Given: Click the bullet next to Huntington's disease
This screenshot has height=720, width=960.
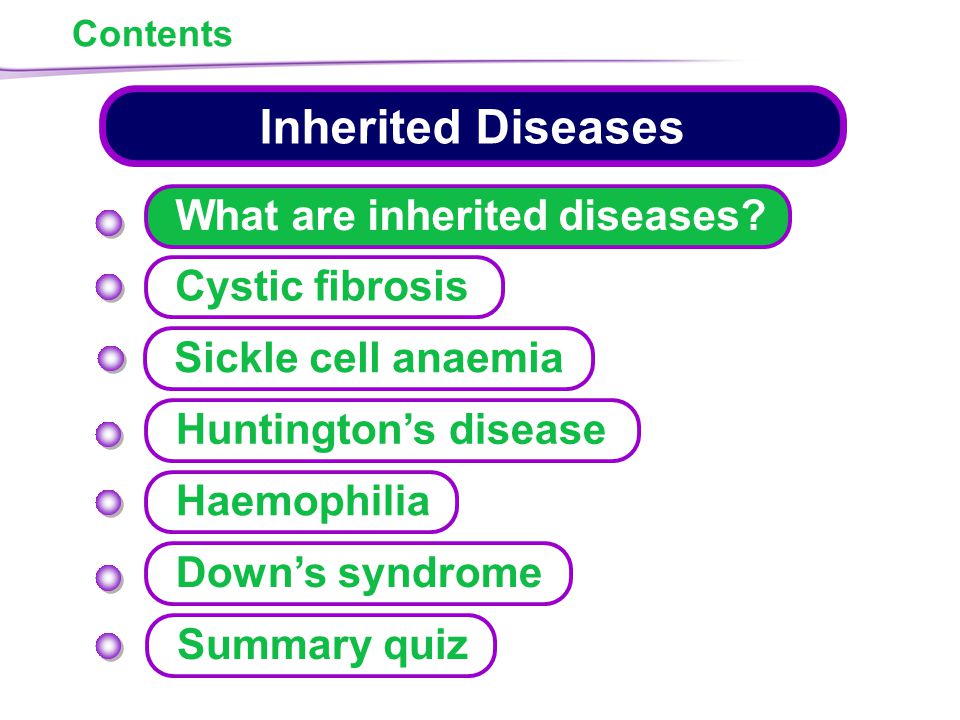Looking at the screenshot, I should [x=110, y=435].
